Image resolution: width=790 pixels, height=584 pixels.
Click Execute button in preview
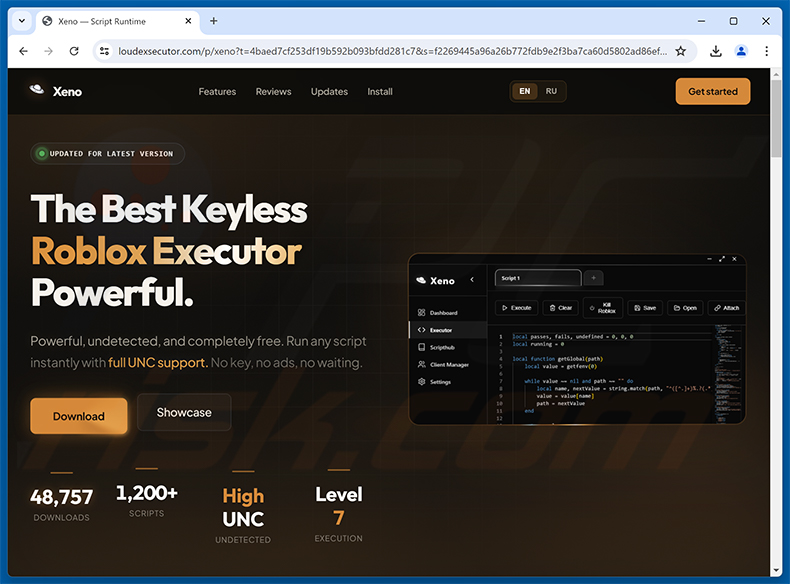[x=516, y=308]
